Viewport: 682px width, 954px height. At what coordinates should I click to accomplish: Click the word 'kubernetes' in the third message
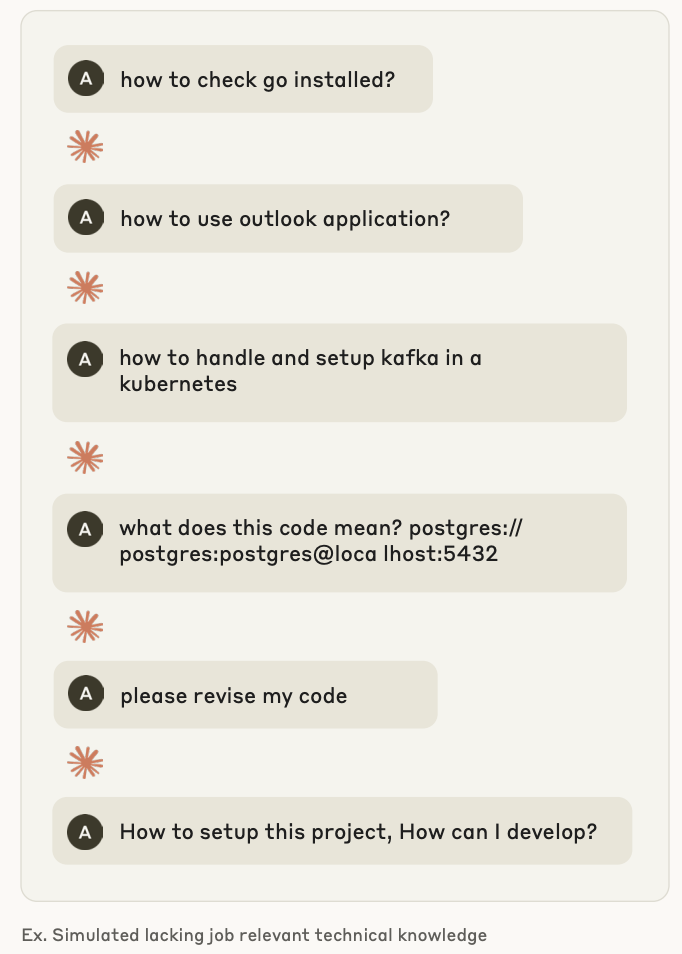[x=178, y=384]
